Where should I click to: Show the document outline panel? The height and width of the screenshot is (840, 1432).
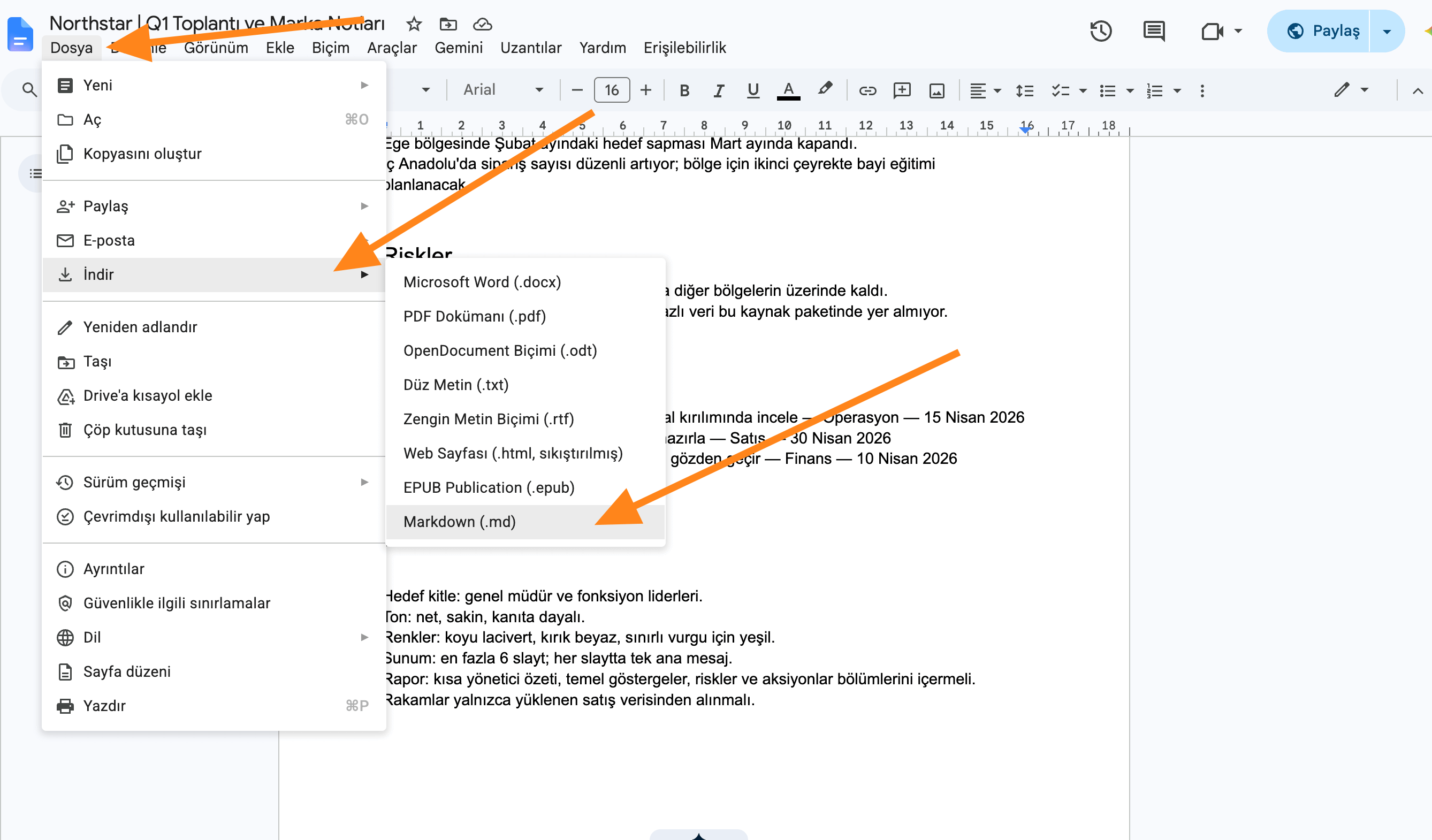pyautogui.click(x=35, y=173)
